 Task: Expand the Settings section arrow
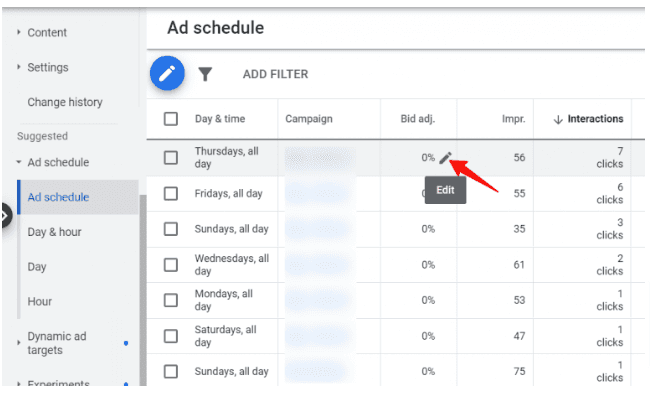click(18, 67)
